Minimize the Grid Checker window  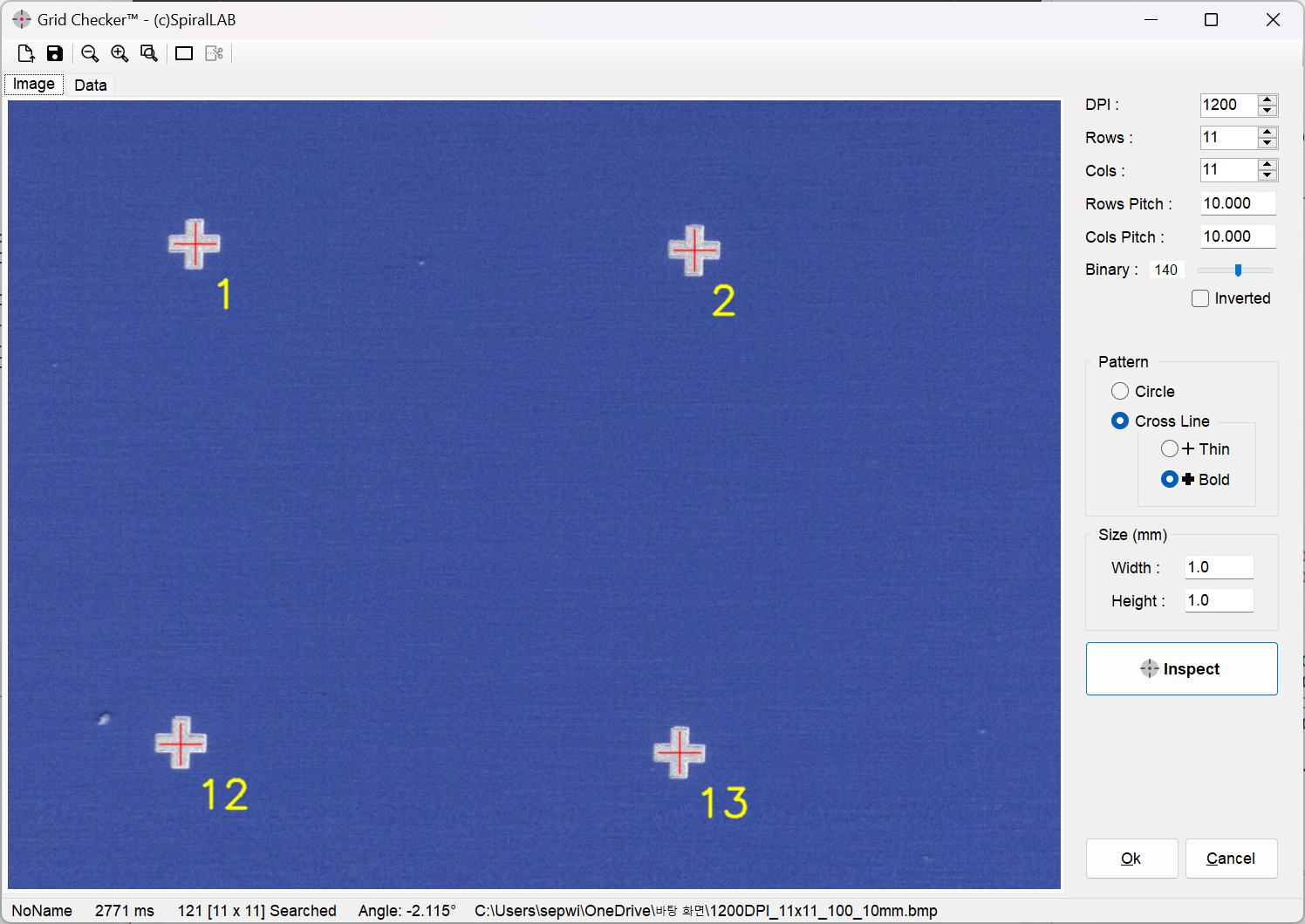click(1151, 19)
